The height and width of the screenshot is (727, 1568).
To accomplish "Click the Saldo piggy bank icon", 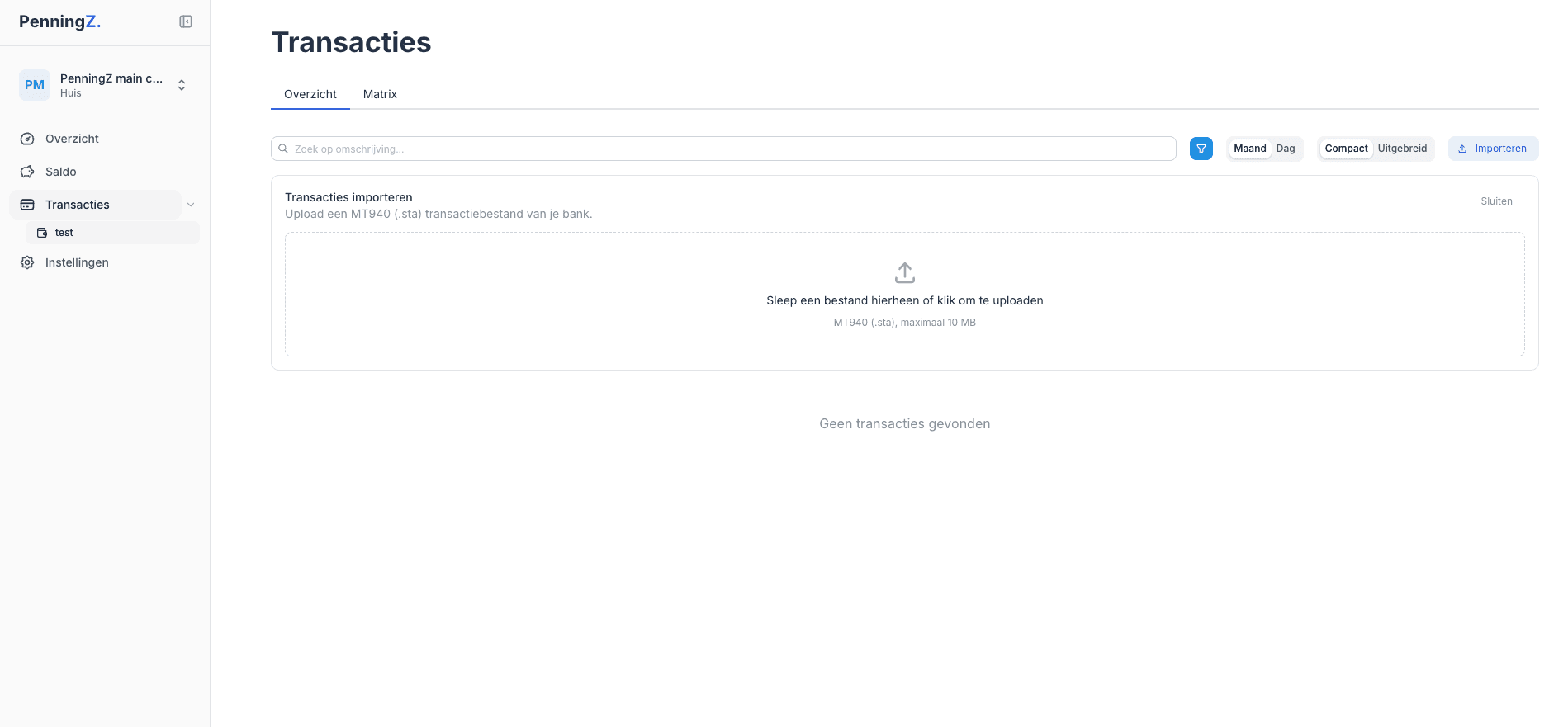I will [x=27, y=172].
